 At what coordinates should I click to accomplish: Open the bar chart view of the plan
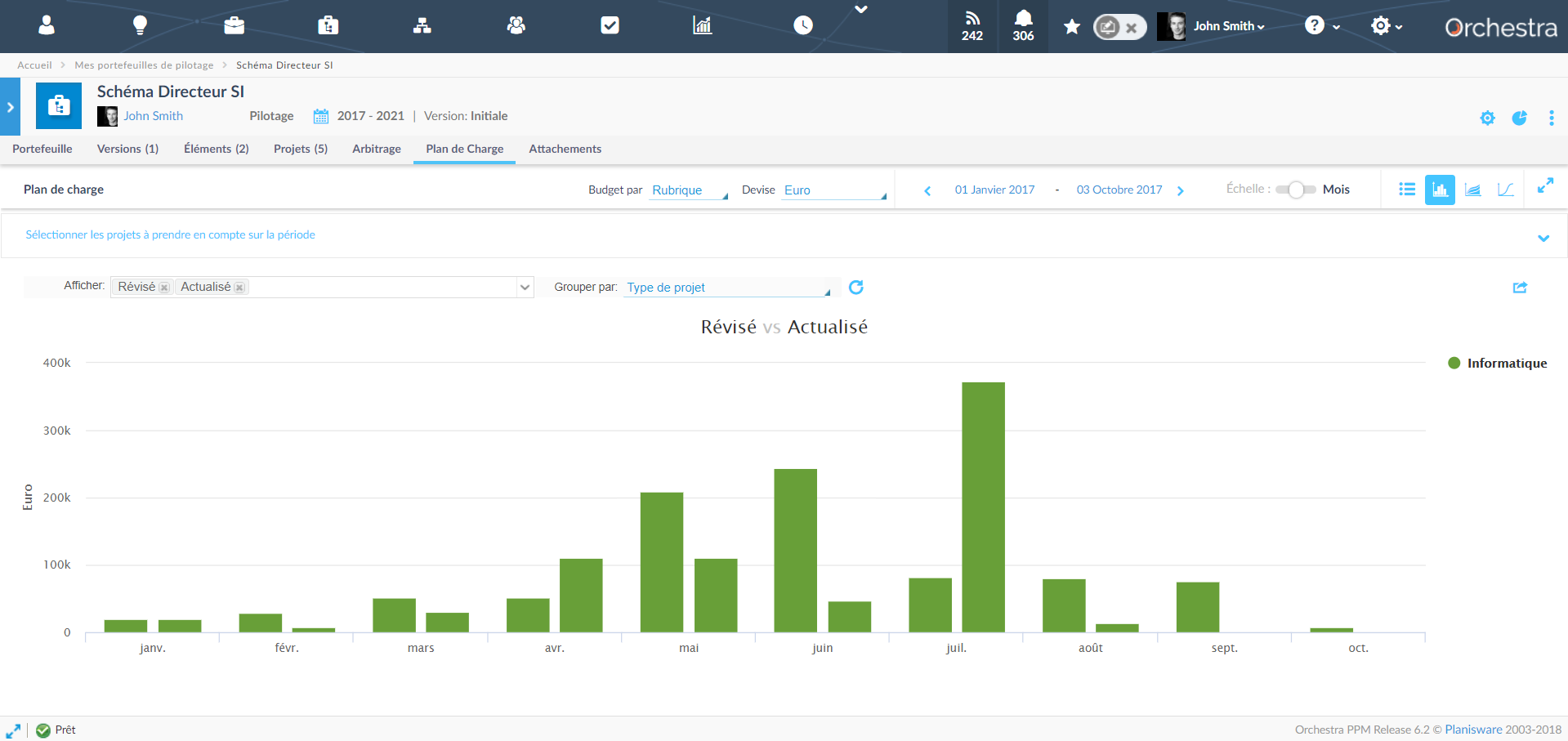click(1440, 189)
